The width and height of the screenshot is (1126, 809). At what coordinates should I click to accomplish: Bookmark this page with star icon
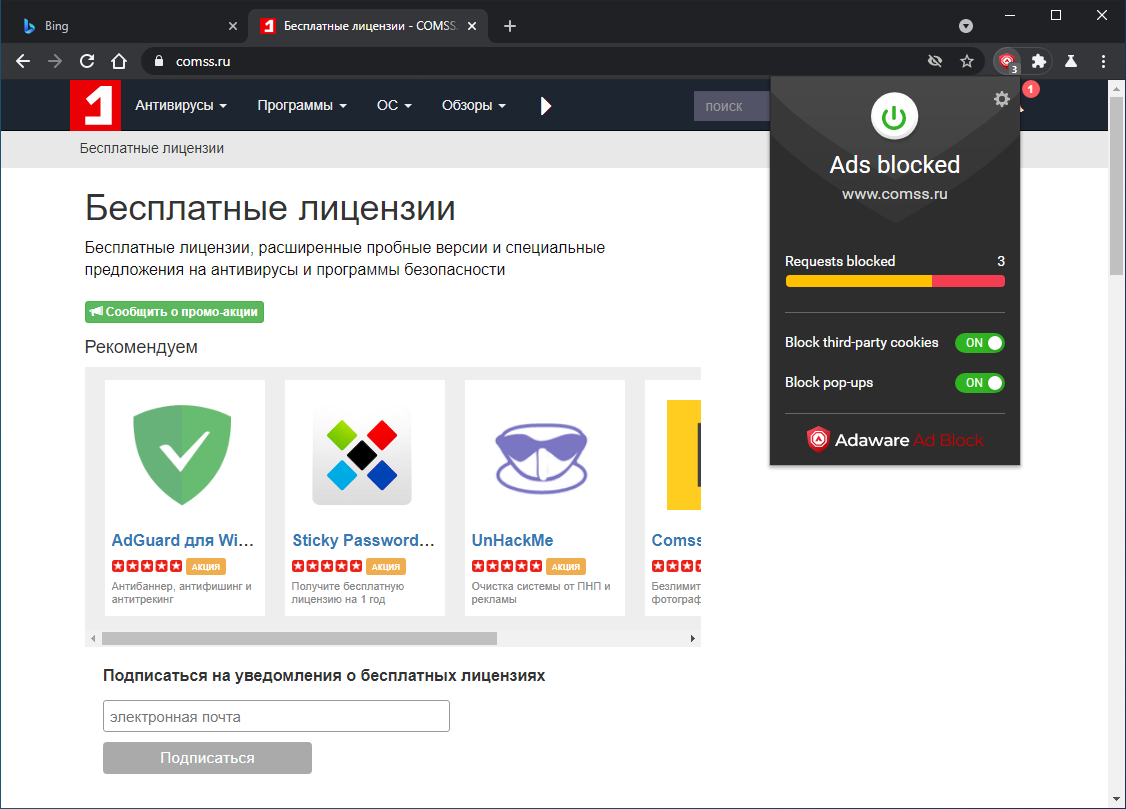click(967, 61)
